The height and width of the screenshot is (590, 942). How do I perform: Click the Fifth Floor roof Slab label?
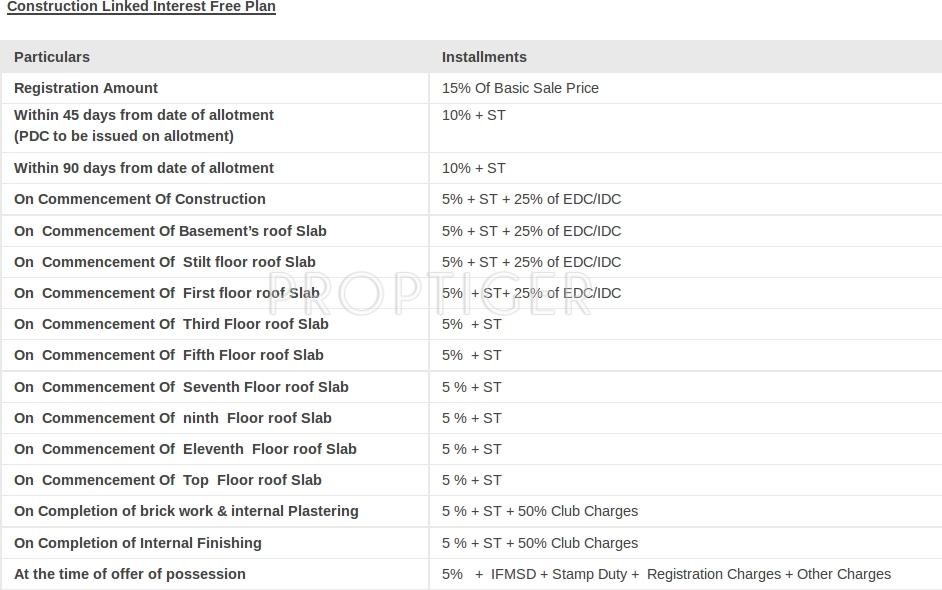pos(169,355)
